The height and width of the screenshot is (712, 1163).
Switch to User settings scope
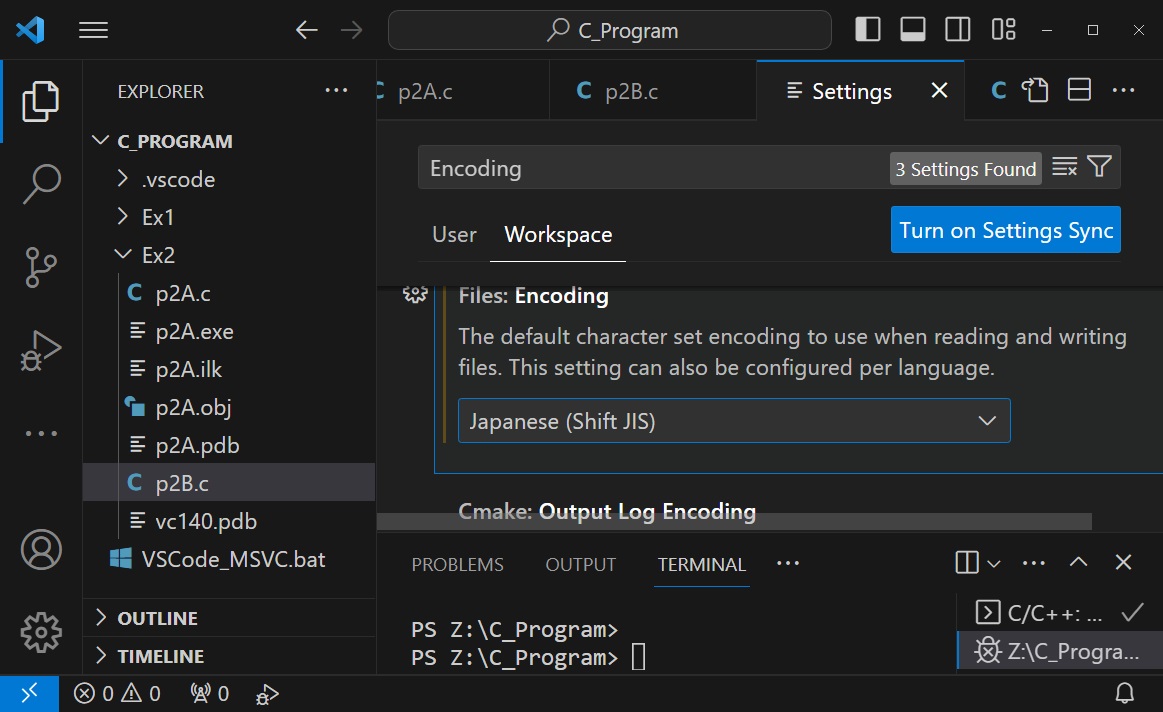454,235
